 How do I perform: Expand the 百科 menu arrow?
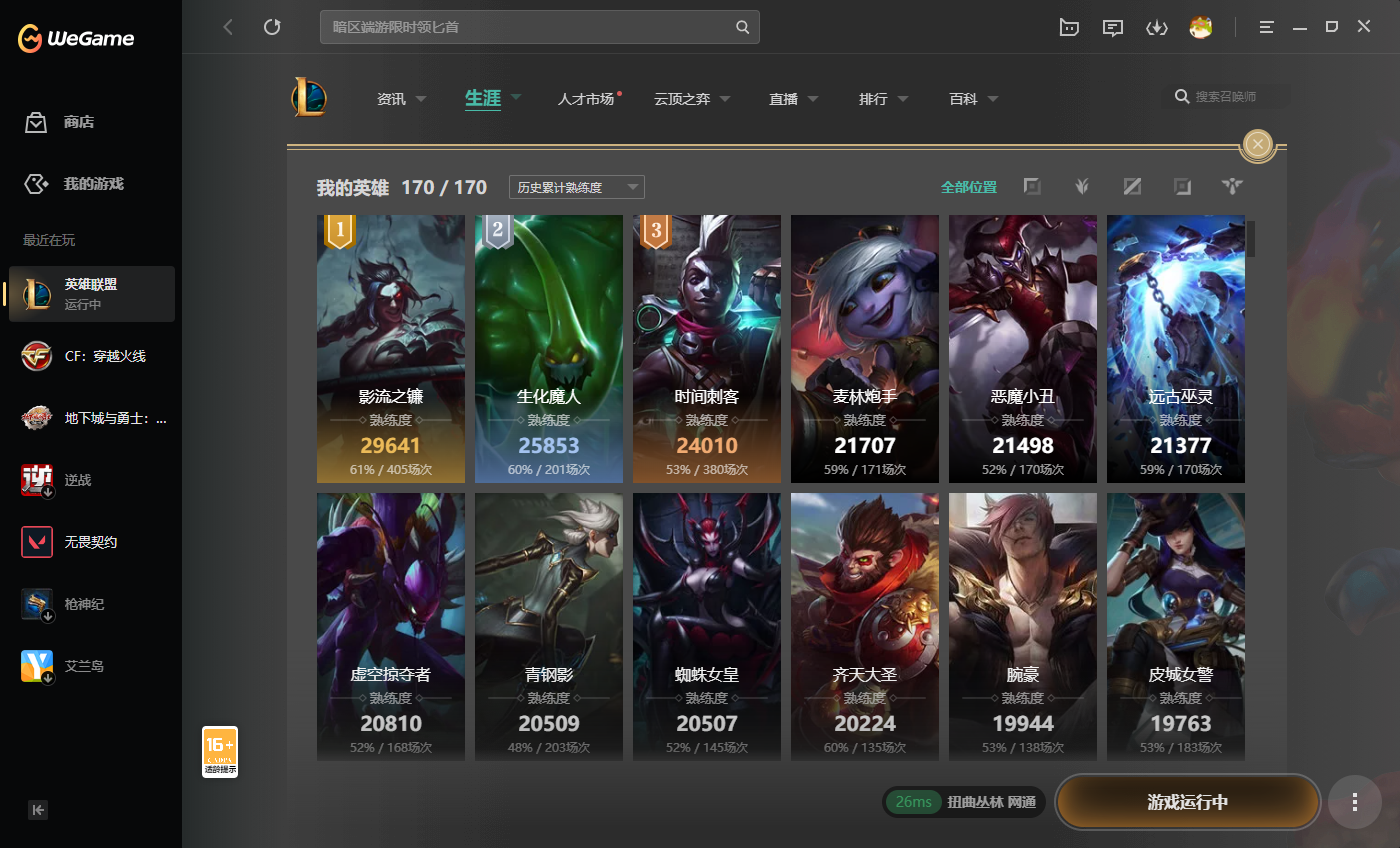(993, 99)
